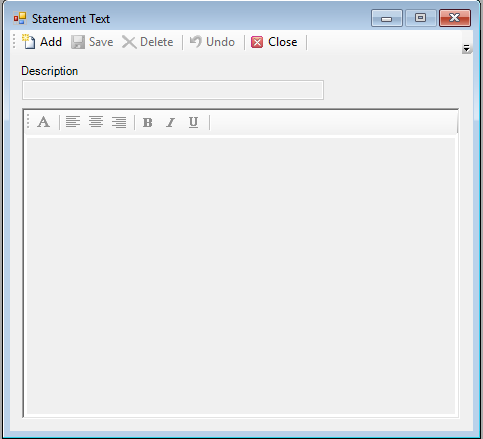The image size is (483, 439).
Task: Click inside the statement text editor area
Action: coord(241,276)
